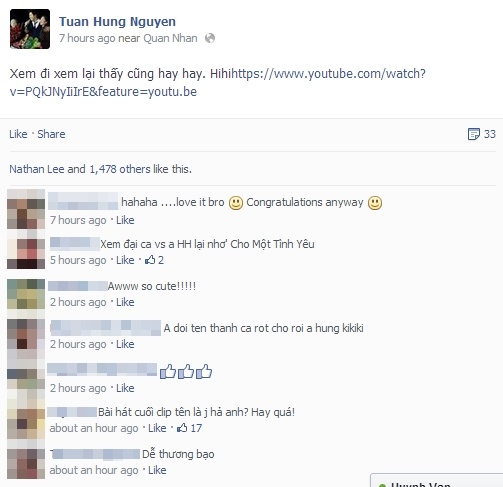Image resolution: width=503 pixels, height=487 pixels.
Task: Click the Quan Nhan location link
Action: [x=170, y=38]
